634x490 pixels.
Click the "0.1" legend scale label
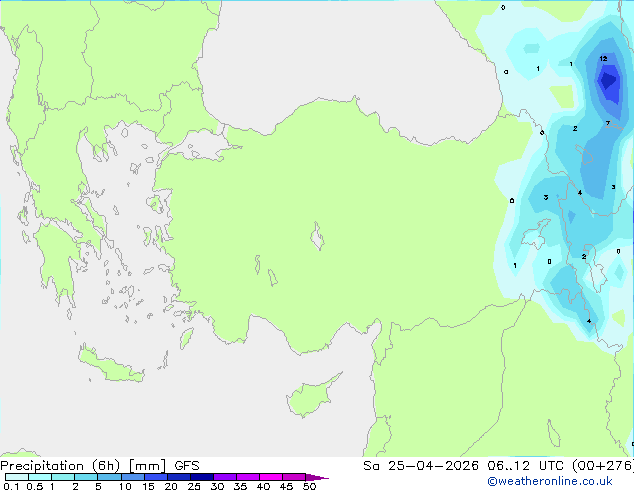[x=11, y=486]
